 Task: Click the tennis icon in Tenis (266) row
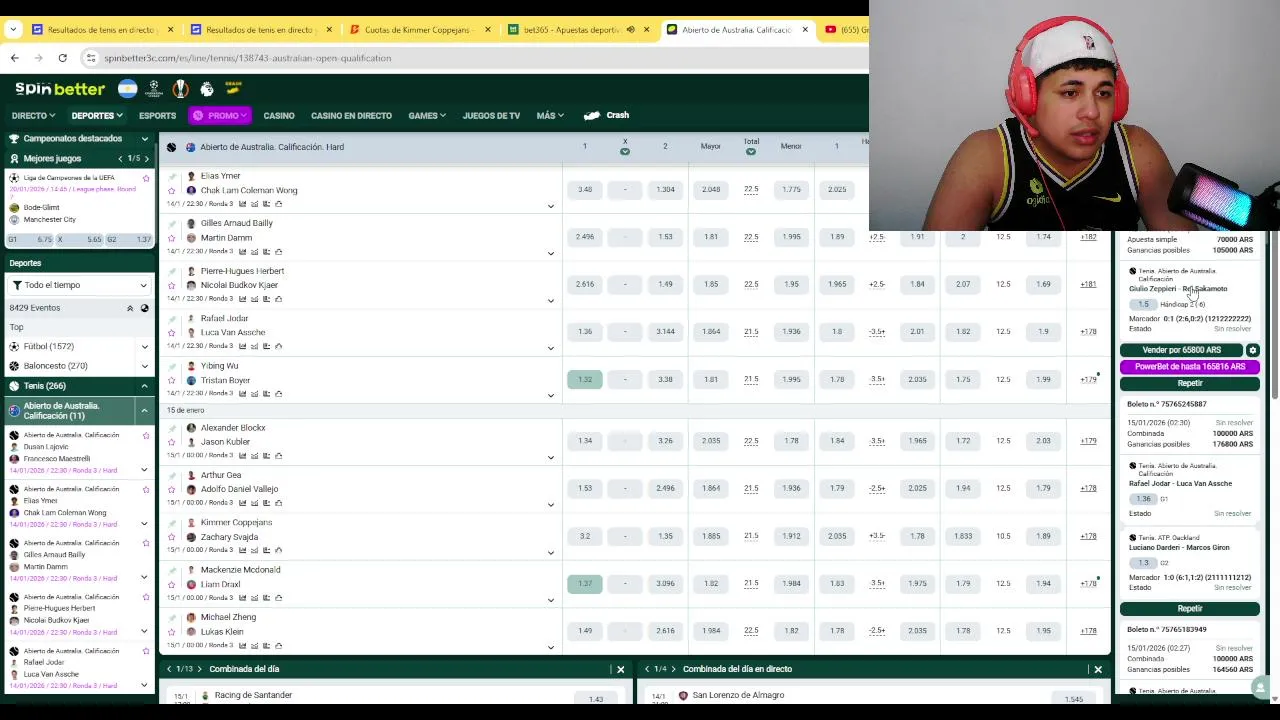coord(14,386)
